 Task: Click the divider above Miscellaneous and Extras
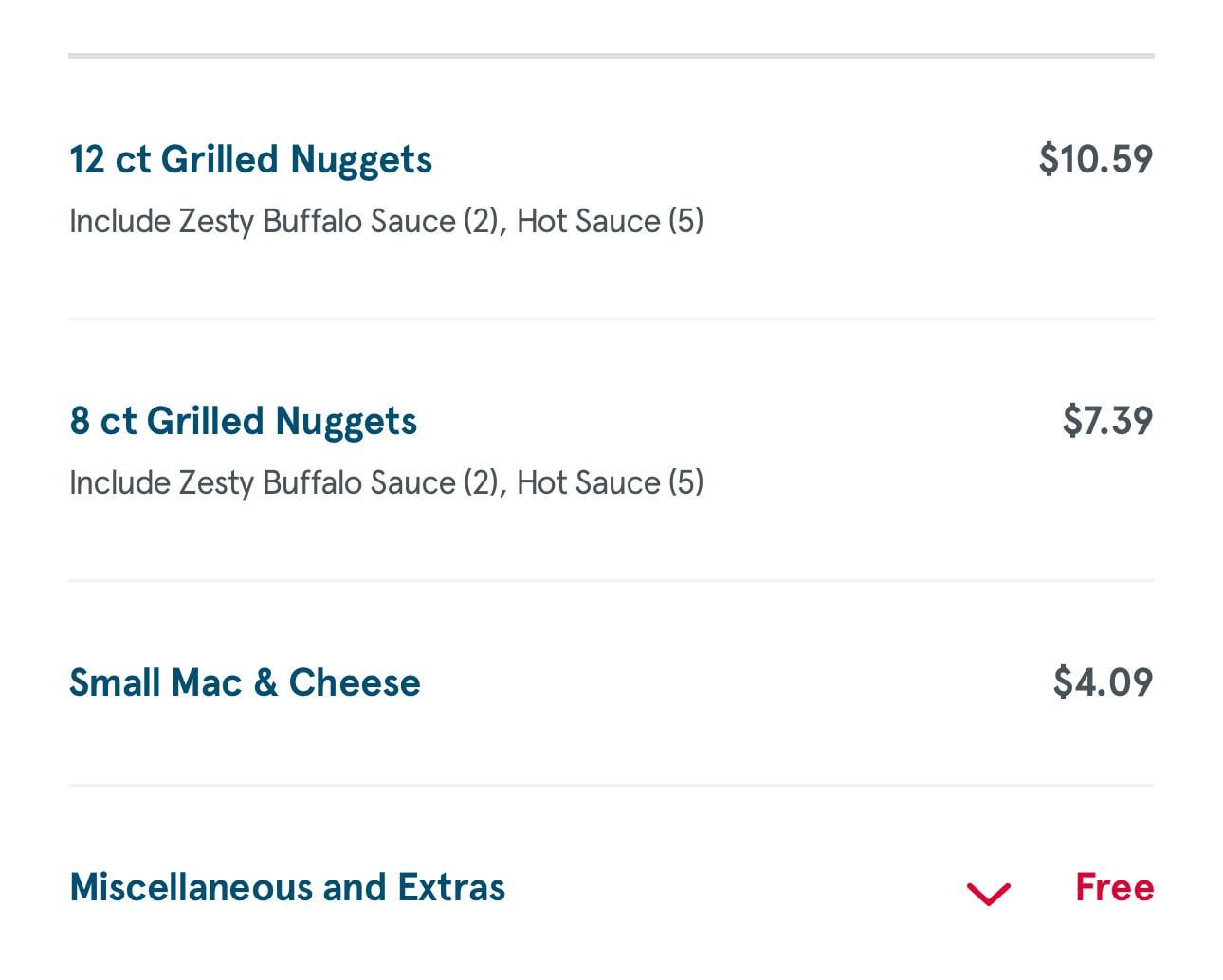point(611,785)
